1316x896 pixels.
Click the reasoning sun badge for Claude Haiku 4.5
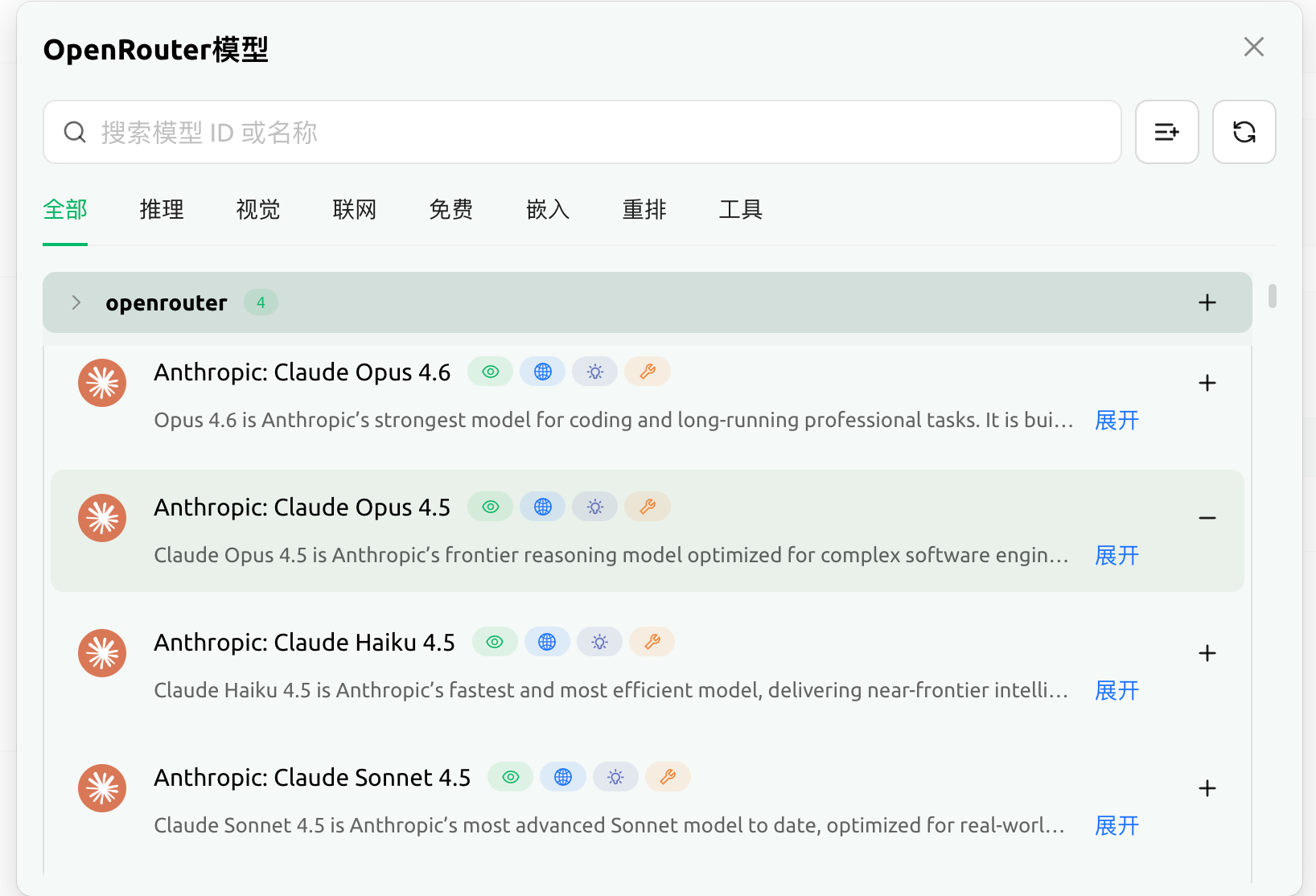(600, 642)
